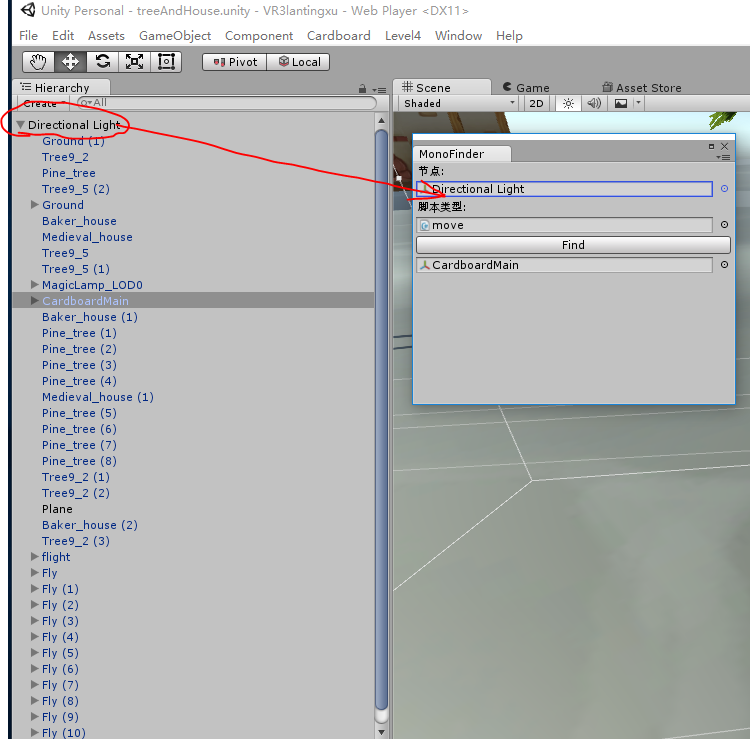Image resolution: width=750 pixels, height=739 pixels.
Task: Select Tree9_2 (3) in Hierarchy
Action: pyautogui.click(x=76, y=541)
